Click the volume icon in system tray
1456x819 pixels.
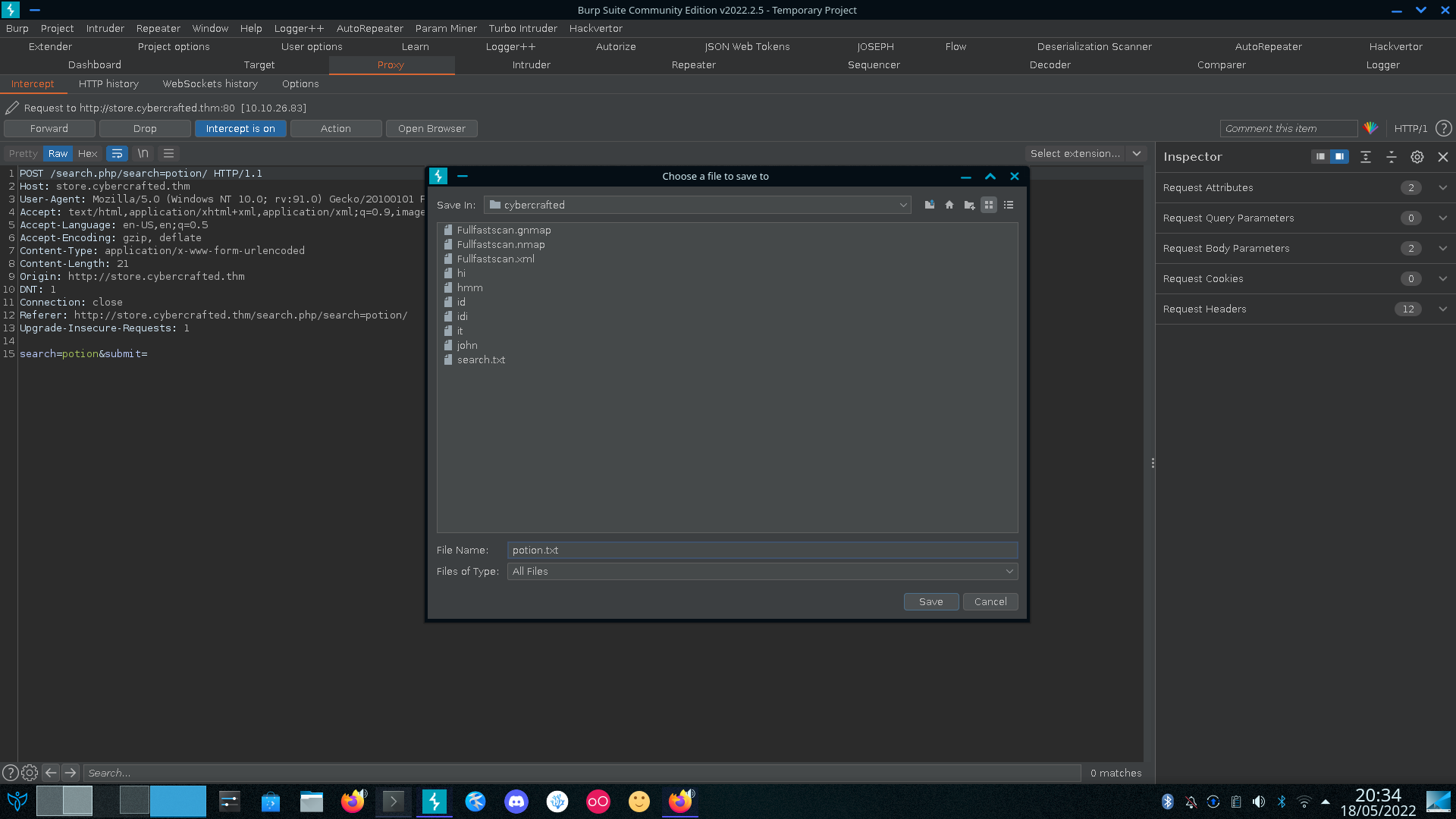[x=1259, y=802]
